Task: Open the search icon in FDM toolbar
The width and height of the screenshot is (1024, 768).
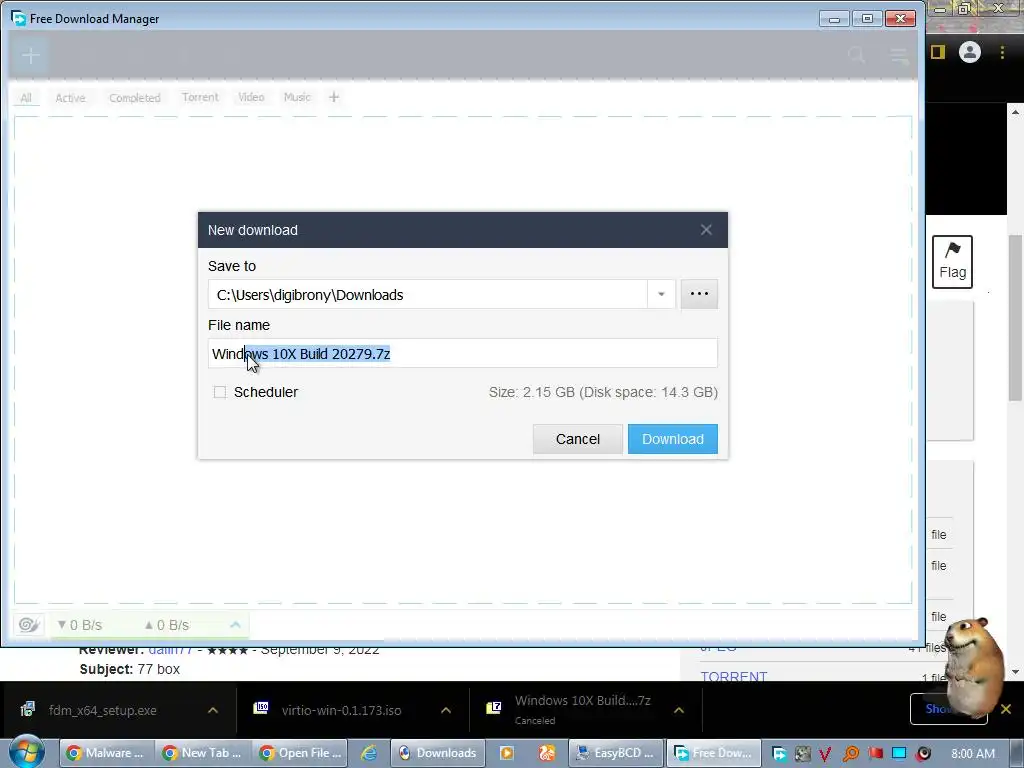Action: [x=856, y=56]
